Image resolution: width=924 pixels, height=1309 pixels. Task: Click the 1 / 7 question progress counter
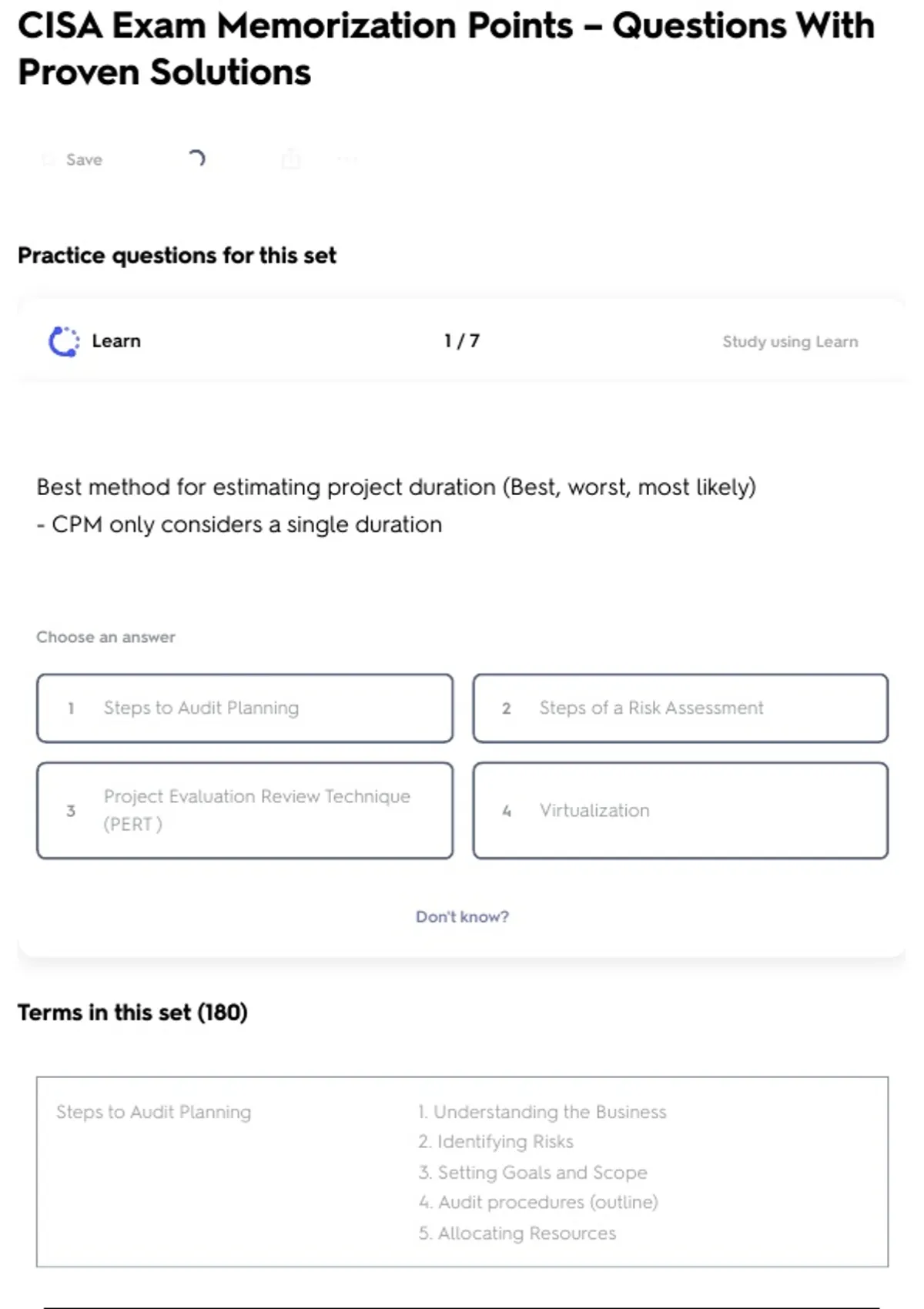click(x=462, y=341)
